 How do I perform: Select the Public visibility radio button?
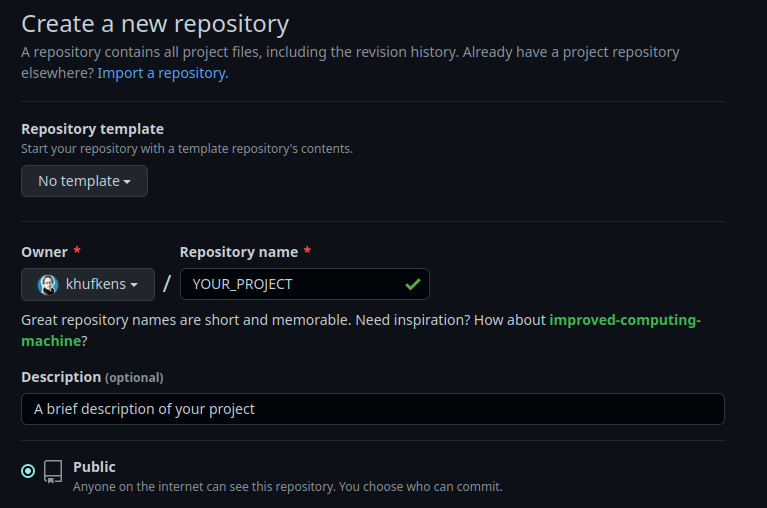click(28, 471)
